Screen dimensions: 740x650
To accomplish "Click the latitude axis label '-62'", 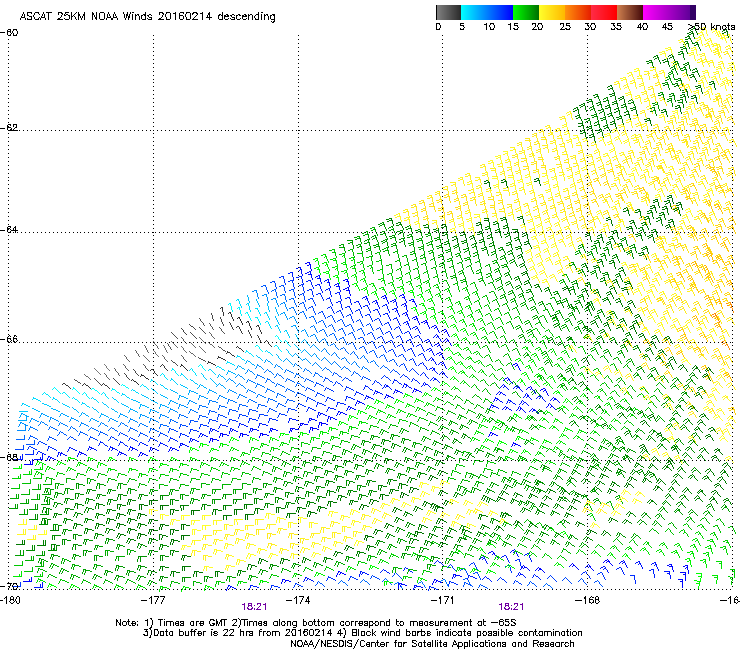I will [x=9, y=128].
